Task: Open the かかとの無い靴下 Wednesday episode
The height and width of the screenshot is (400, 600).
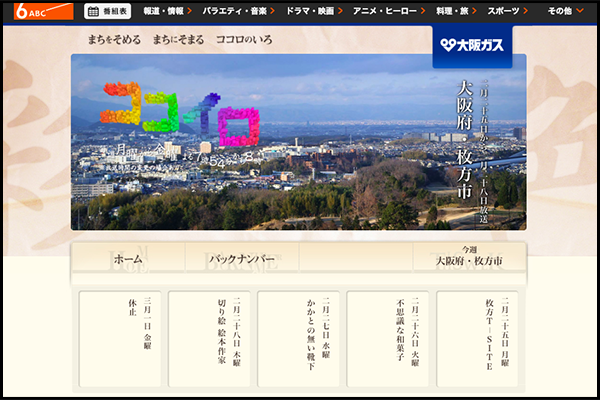Action: tap(298, 339)
